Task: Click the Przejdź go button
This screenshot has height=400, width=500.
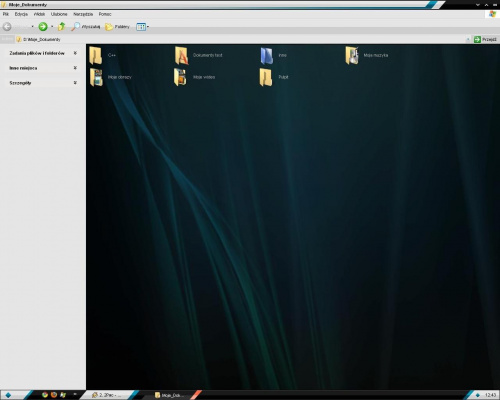Action: pos(485,39)
